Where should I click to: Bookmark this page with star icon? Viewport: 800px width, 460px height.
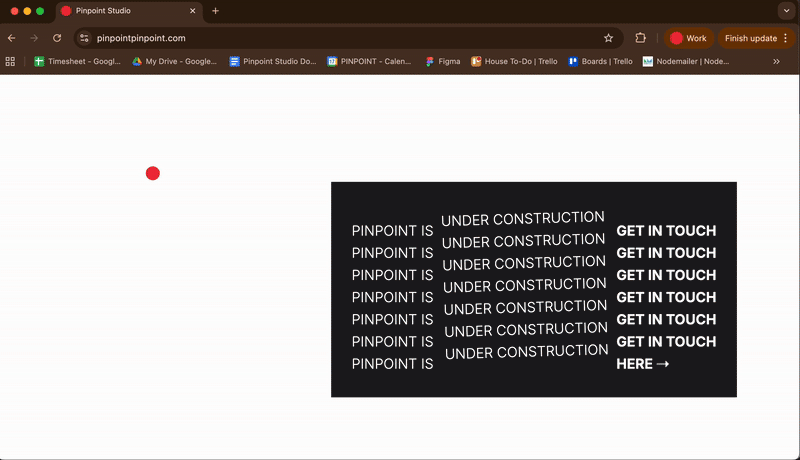coord(608,38)
